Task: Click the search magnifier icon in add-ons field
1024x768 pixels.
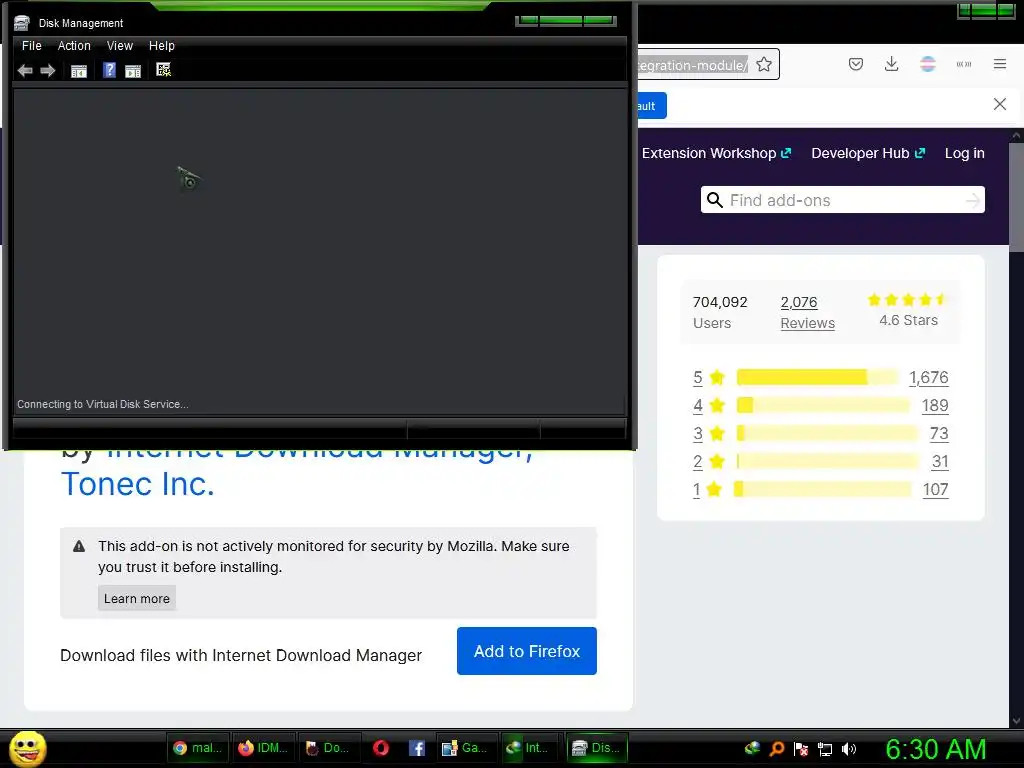Action: [x=715, y=200]
